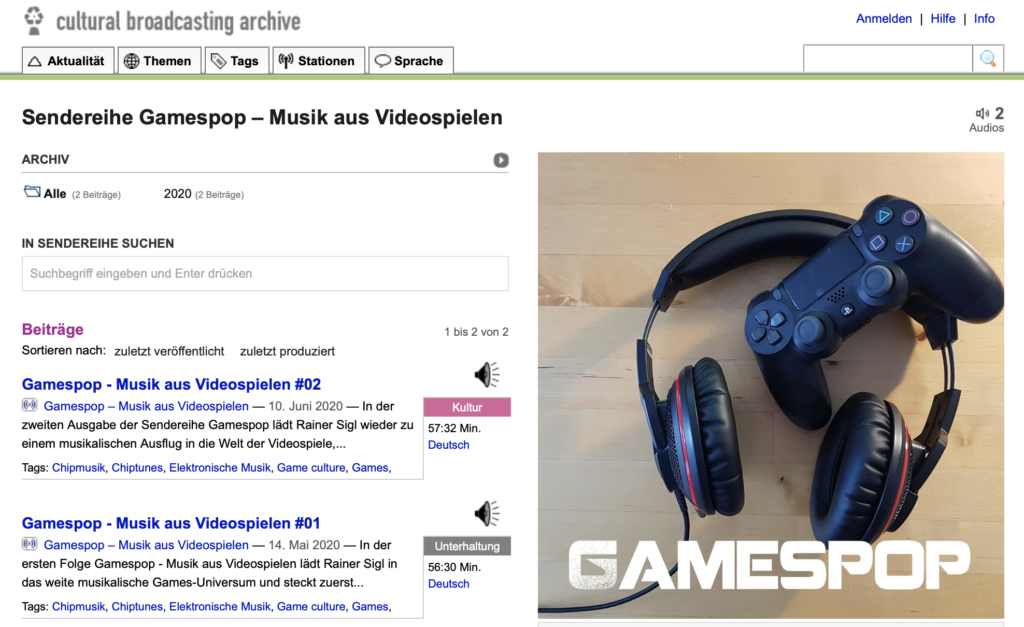Filter archive by year 2020
Screen dimensions: 1024x627
coord(178,194)
